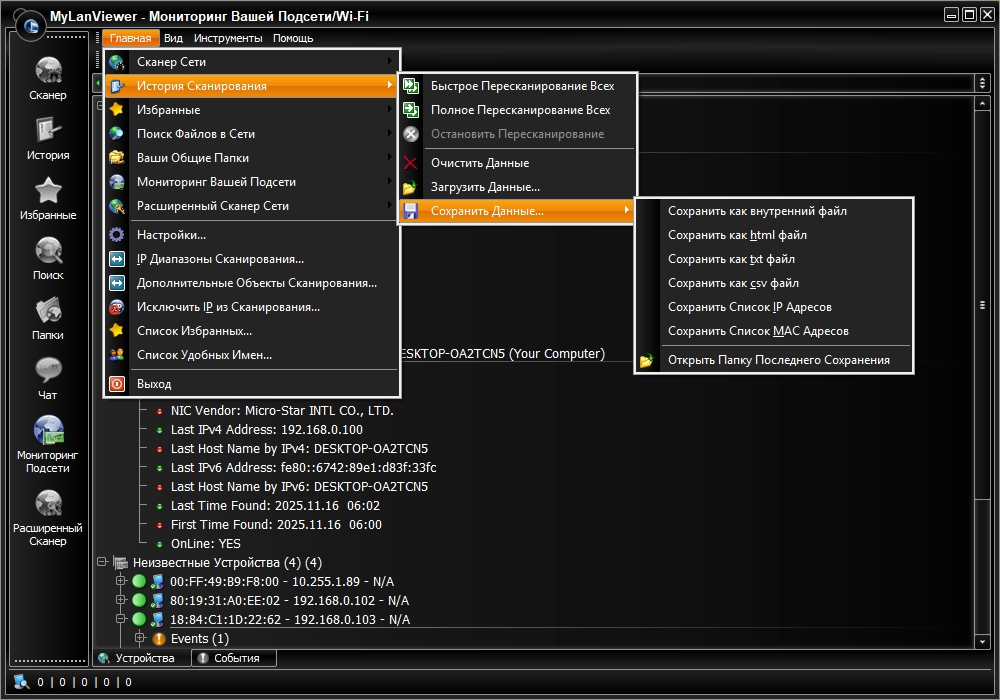1000x700 pixels.
Task: Open the Вид menu
Action: [173, 38]
